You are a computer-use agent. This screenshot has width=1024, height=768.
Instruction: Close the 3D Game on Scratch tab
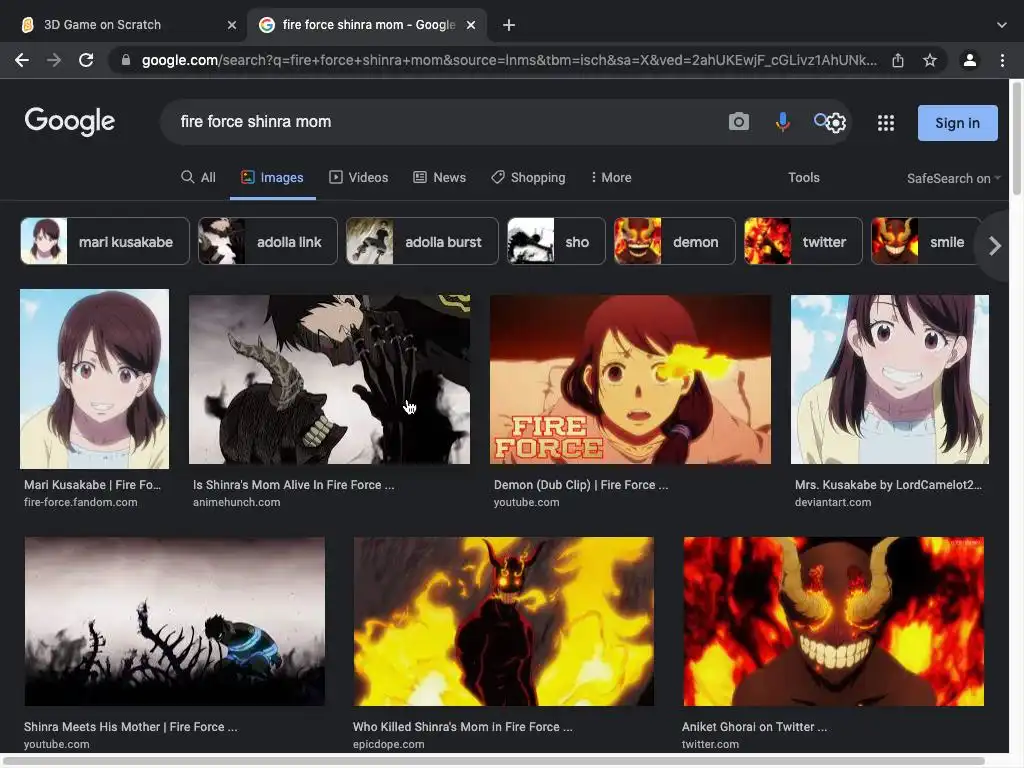[232, 25]
